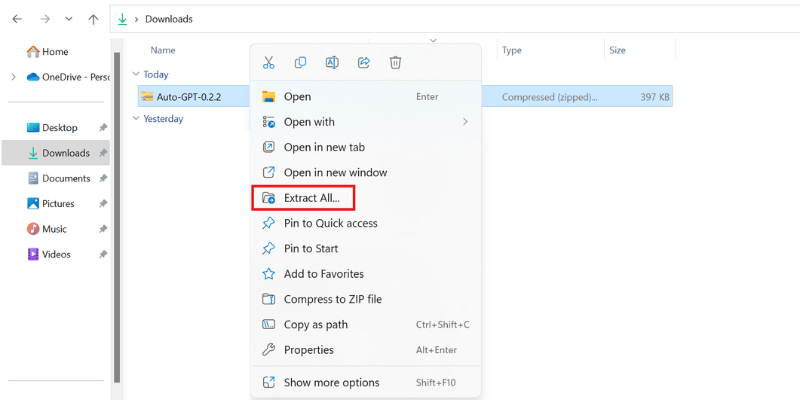
Task: Click the Cut scissors icon
Action: point(268,62)
